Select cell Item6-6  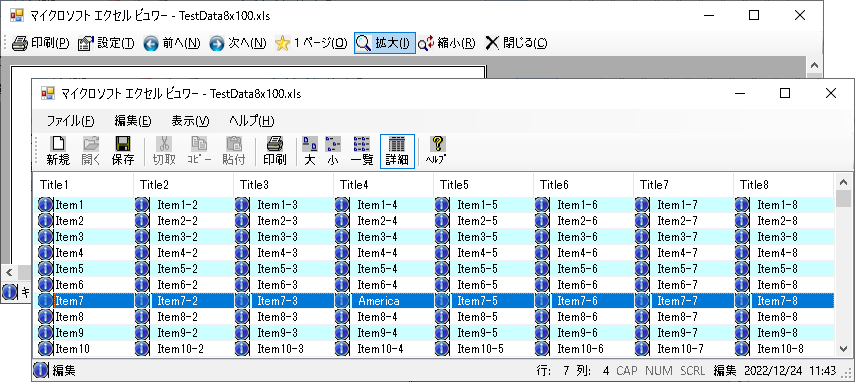[x=577, y=285]
